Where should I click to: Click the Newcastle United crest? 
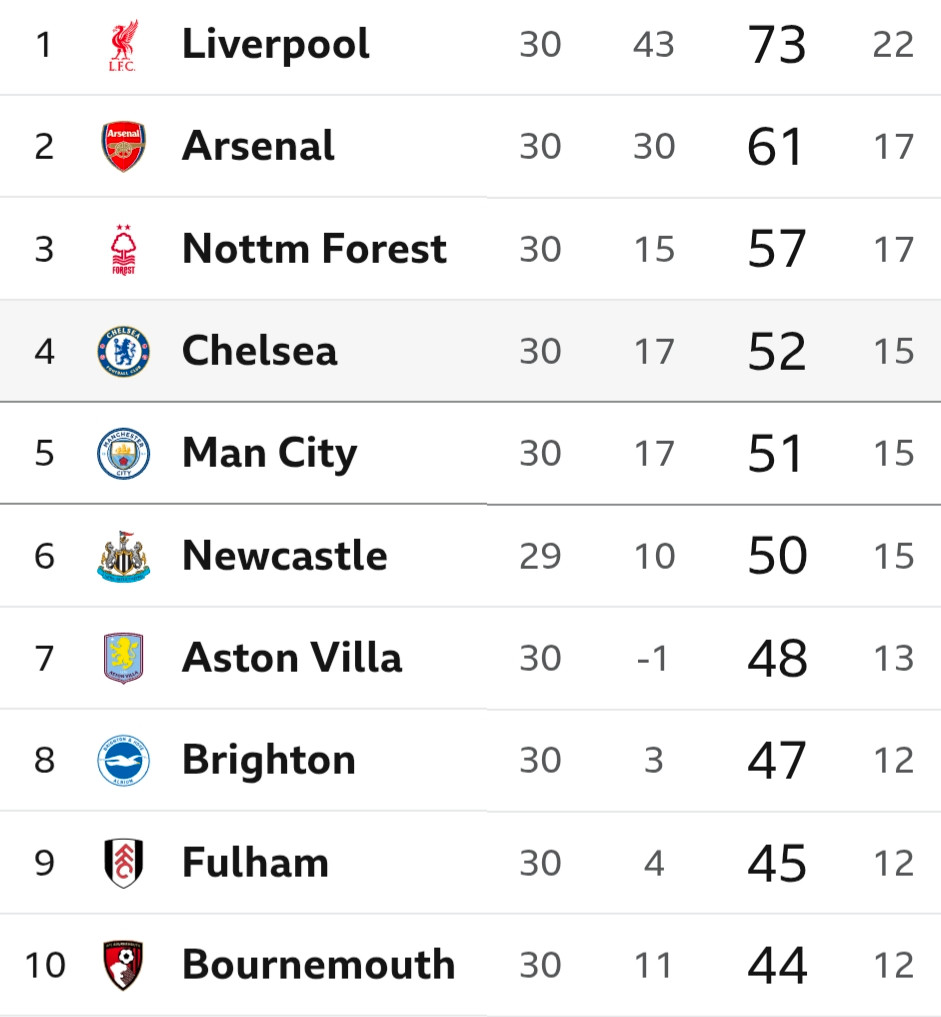[123, 556]
